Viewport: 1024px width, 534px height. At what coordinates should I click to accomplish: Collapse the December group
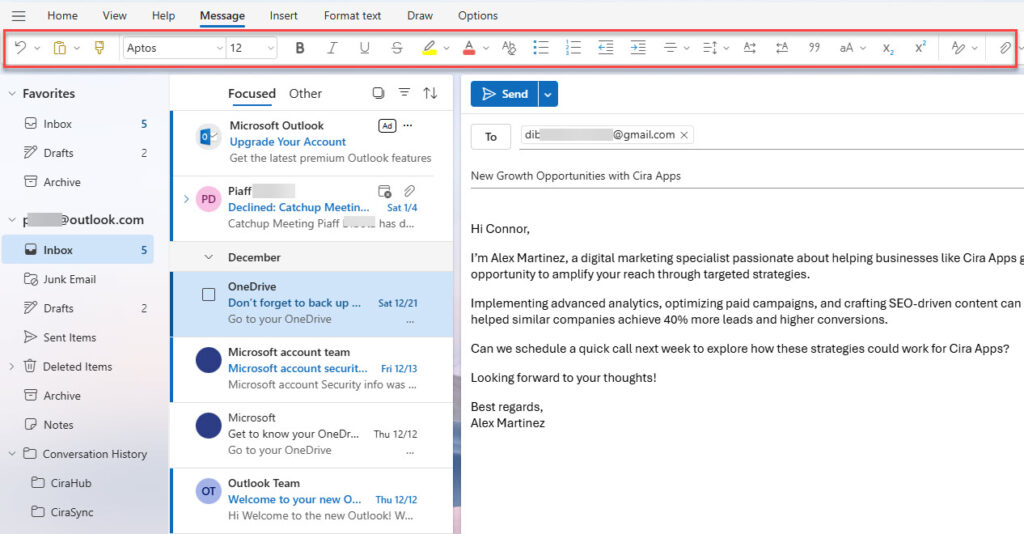coord(208,257)
